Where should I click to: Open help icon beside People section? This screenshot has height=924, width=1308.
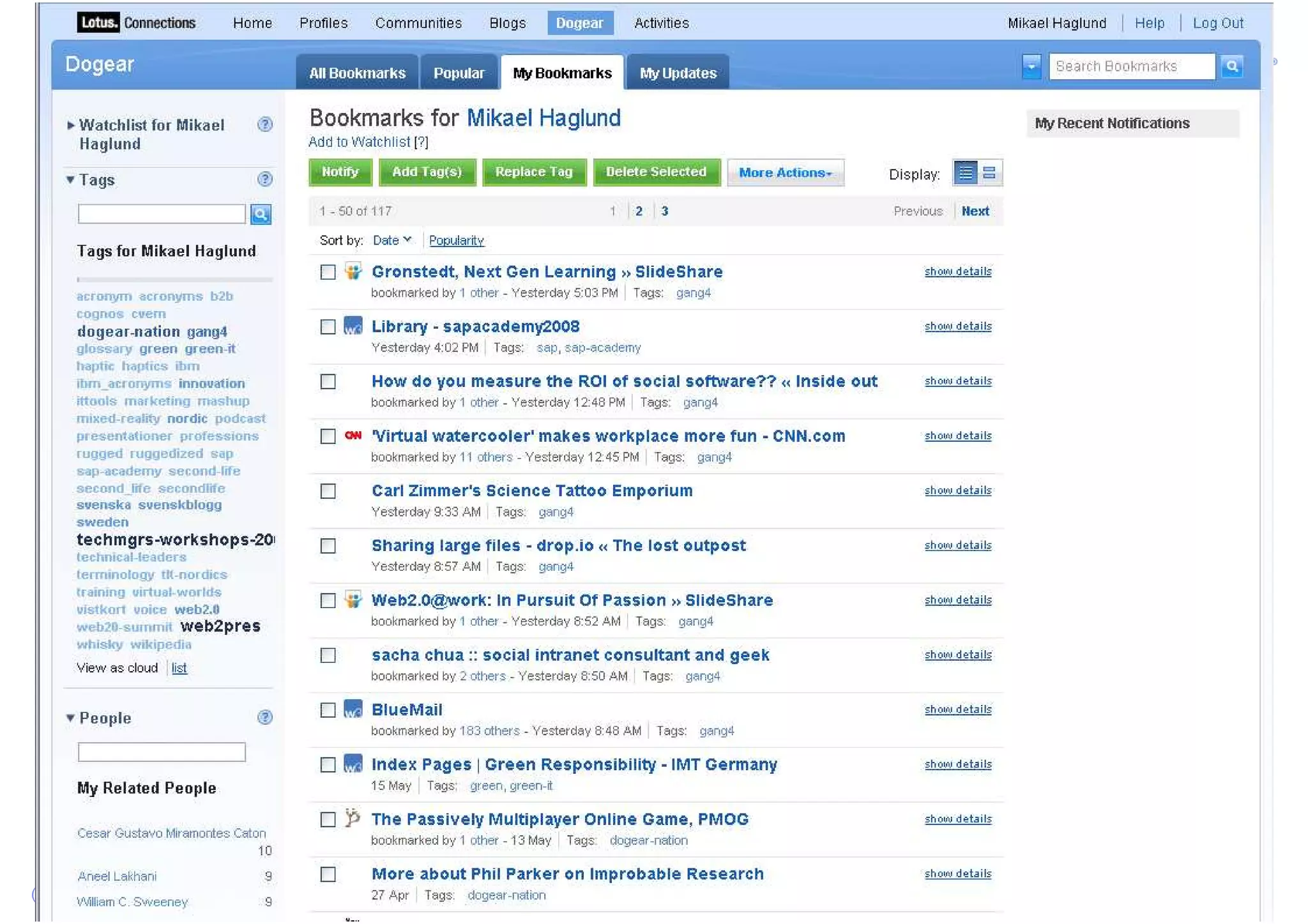(264, 717)
